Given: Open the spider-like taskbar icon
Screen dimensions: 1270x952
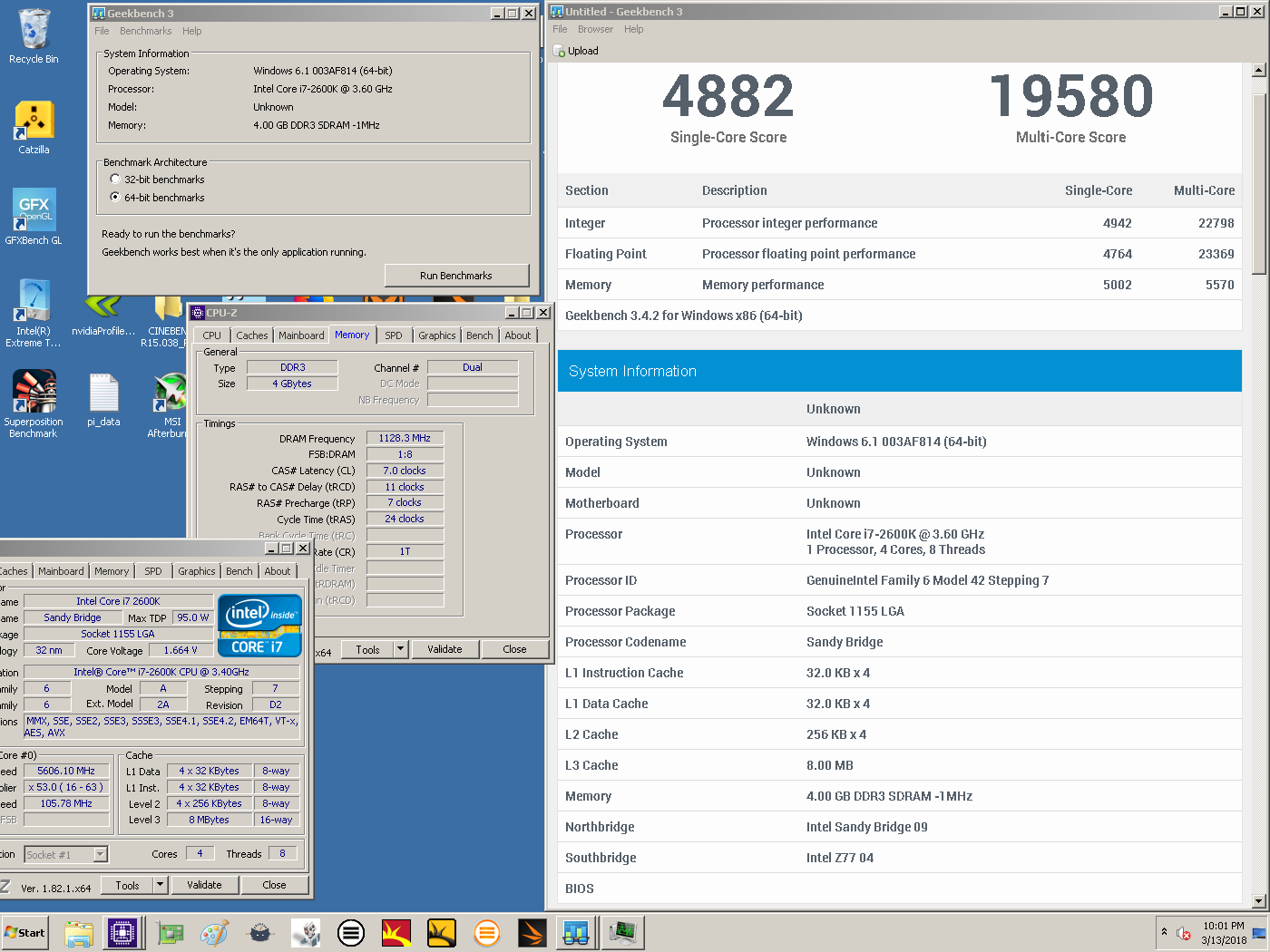Looking at the screenshot, I should pyautogui.click(x=260, y=932).
